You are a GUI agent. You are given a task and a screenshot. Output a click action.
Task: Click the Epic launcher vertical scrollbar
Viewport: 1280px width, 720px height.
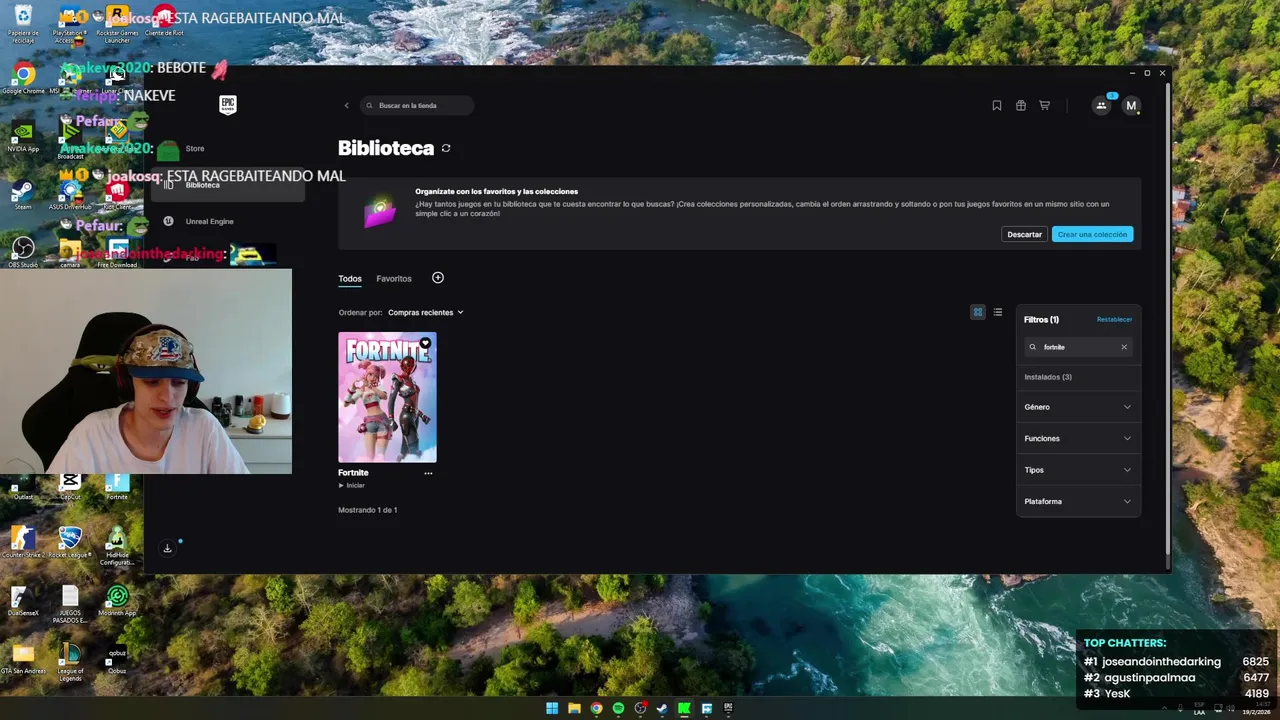pos(1167,320)
